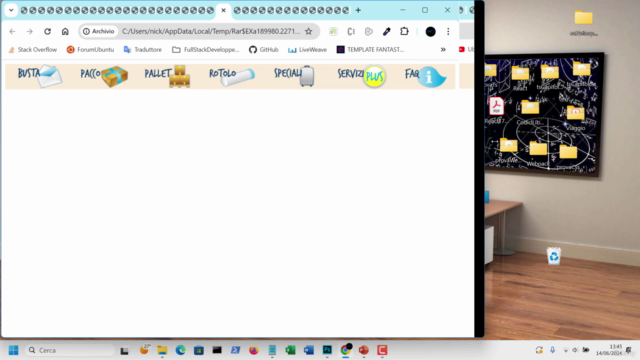The width and height of the screenshot is (640, 360).
Task: Go forward with the browser forward arrow
Action: coord(29,31)
